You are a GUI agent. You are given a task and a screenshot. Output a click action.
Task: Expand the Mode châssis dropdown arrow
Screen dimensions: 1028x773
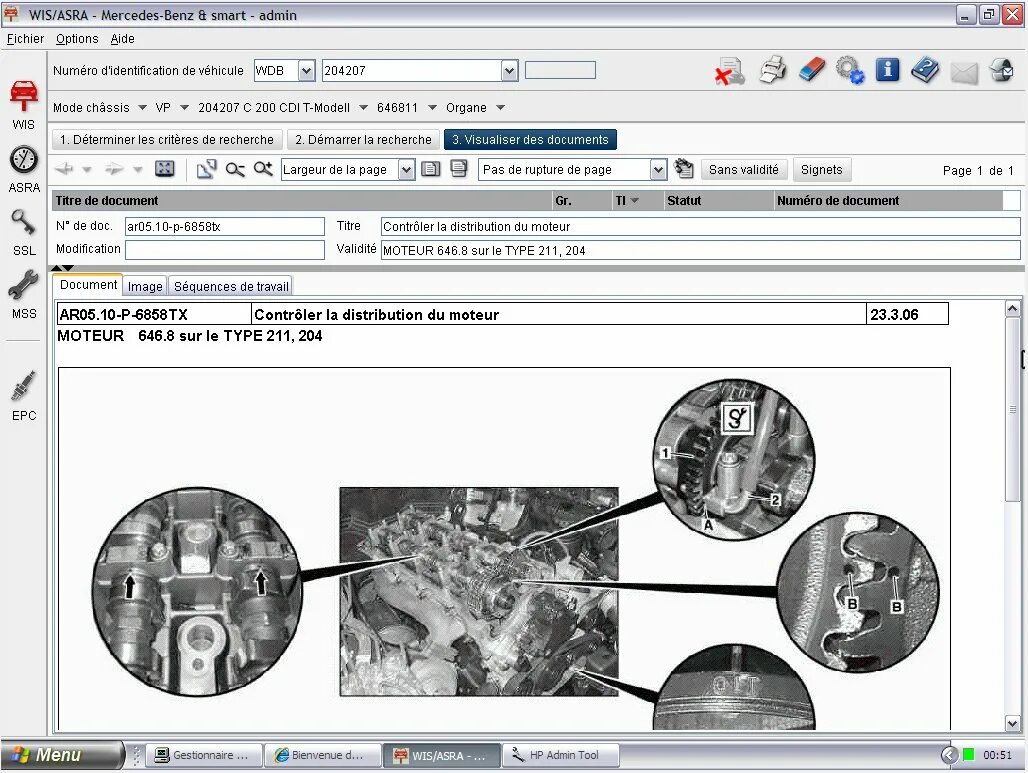tap(142, 108)
